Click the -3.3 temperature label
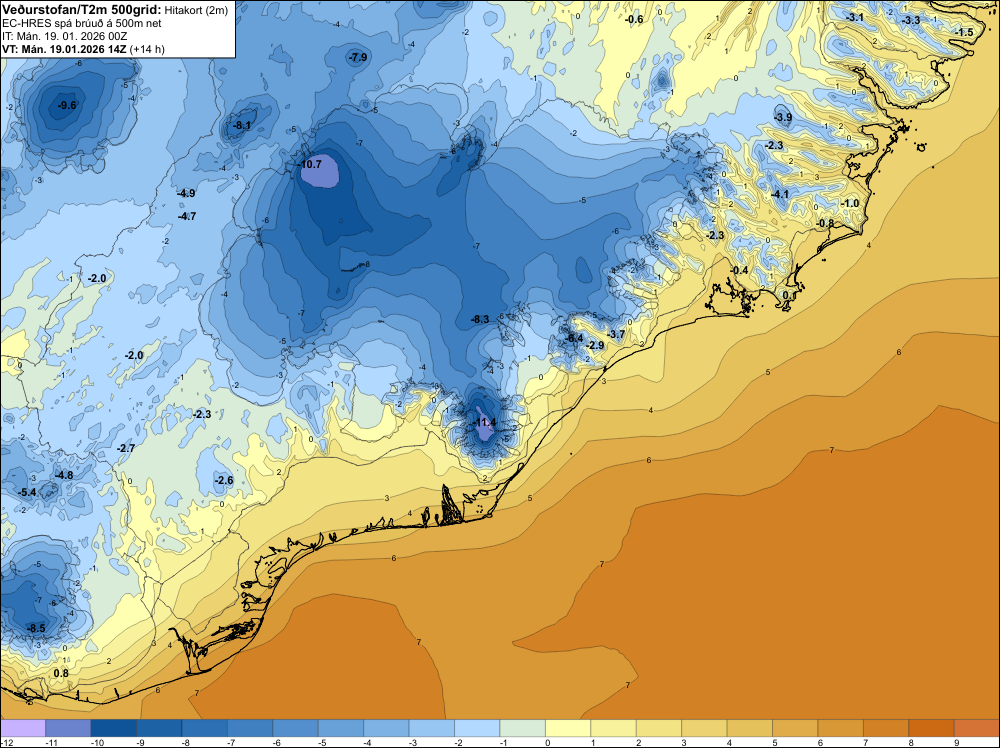The image size is (1000, 748). point(910,20)
